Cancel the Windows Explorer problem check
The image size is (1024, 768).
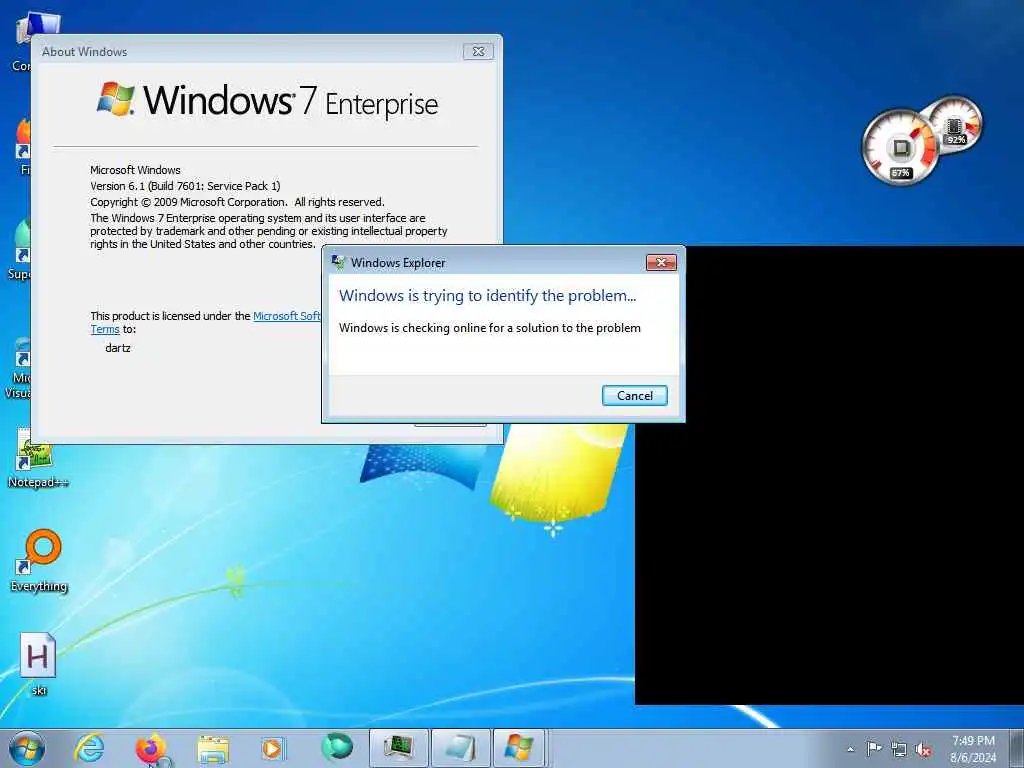[634, 395]
